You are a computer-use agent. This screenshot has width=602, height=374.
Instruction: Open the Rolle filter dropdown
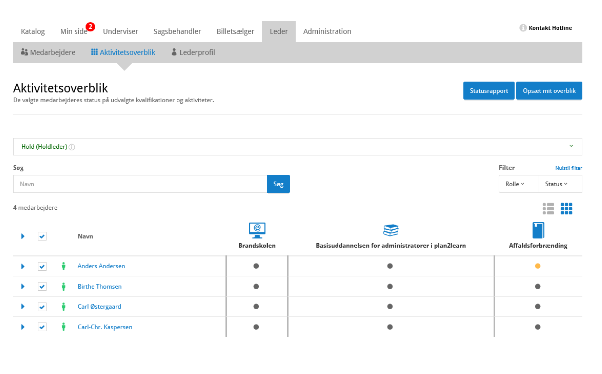point(515,184)
